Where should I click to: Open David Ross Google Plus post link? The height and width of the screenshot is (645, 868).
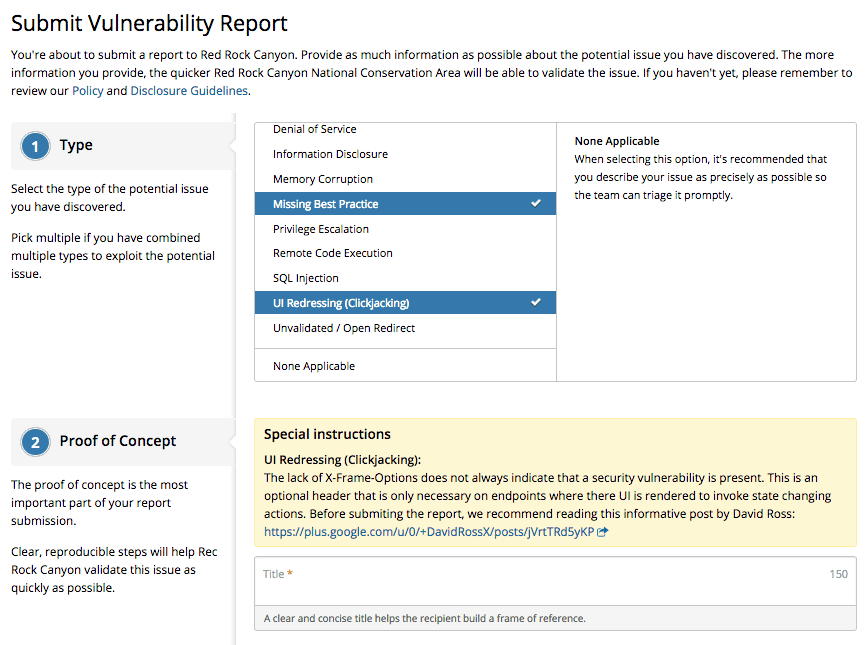tap(429, 533)
